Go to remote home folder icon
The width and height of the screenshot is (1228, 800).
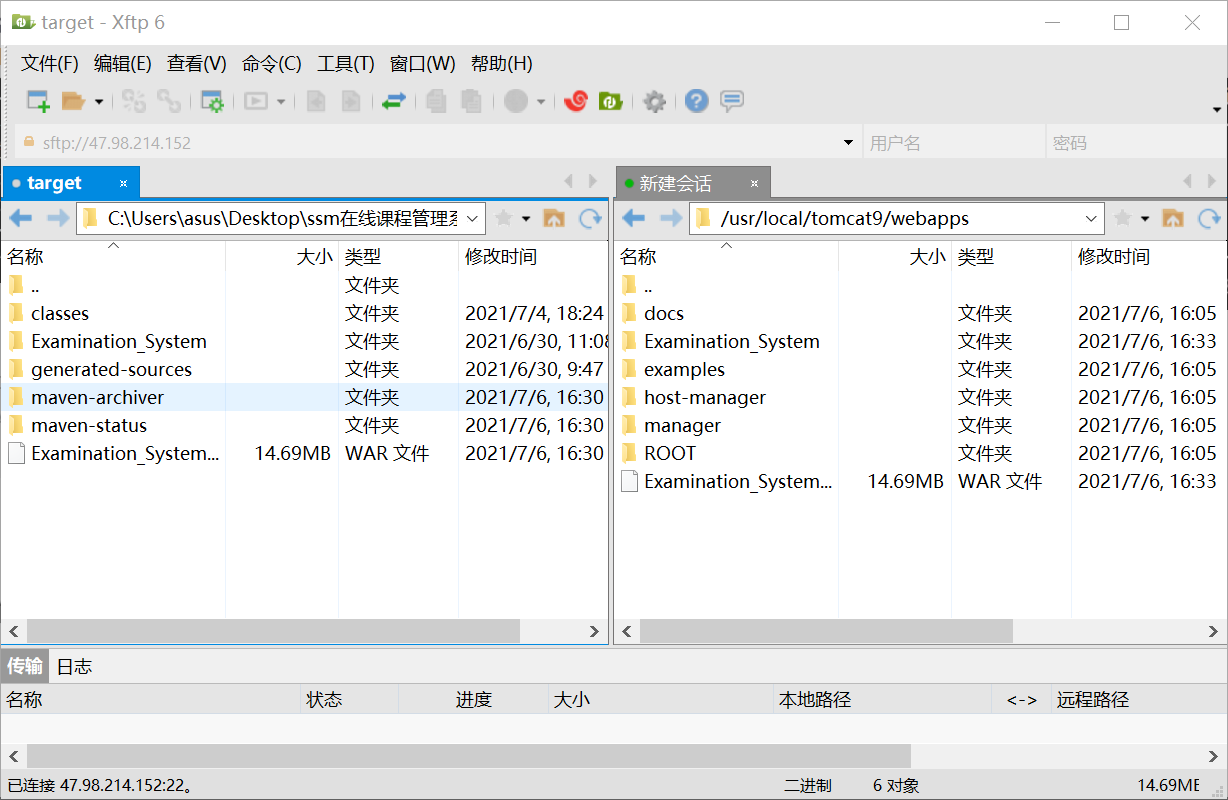pyautogui.click(x=1173, y=218)
